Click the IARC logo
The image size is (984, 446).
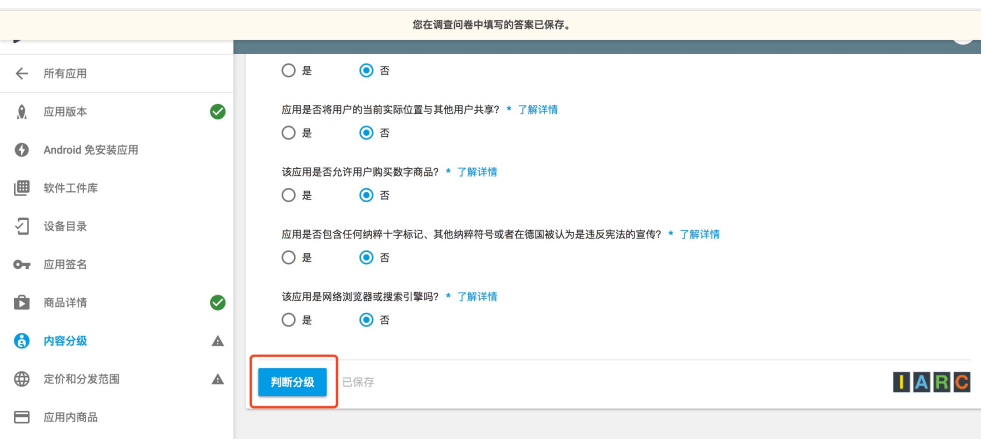click(931, 382)
